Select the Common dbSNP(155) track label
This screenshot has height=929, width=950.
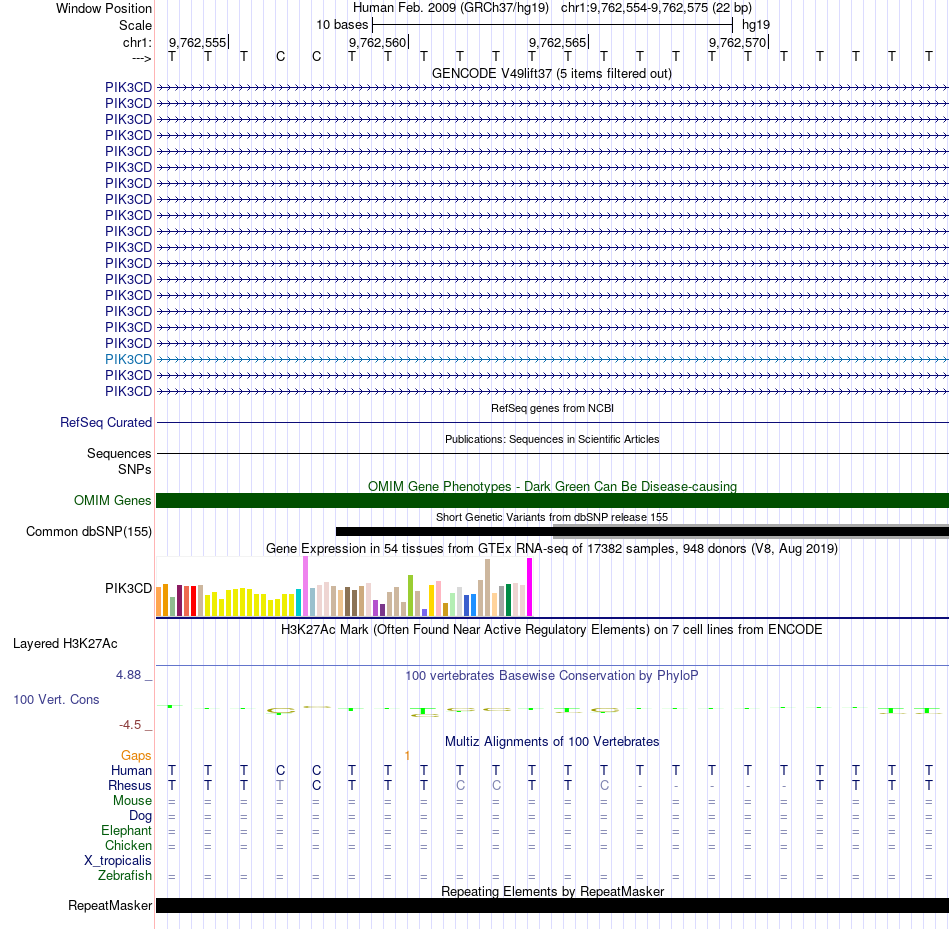coord(88,531)
